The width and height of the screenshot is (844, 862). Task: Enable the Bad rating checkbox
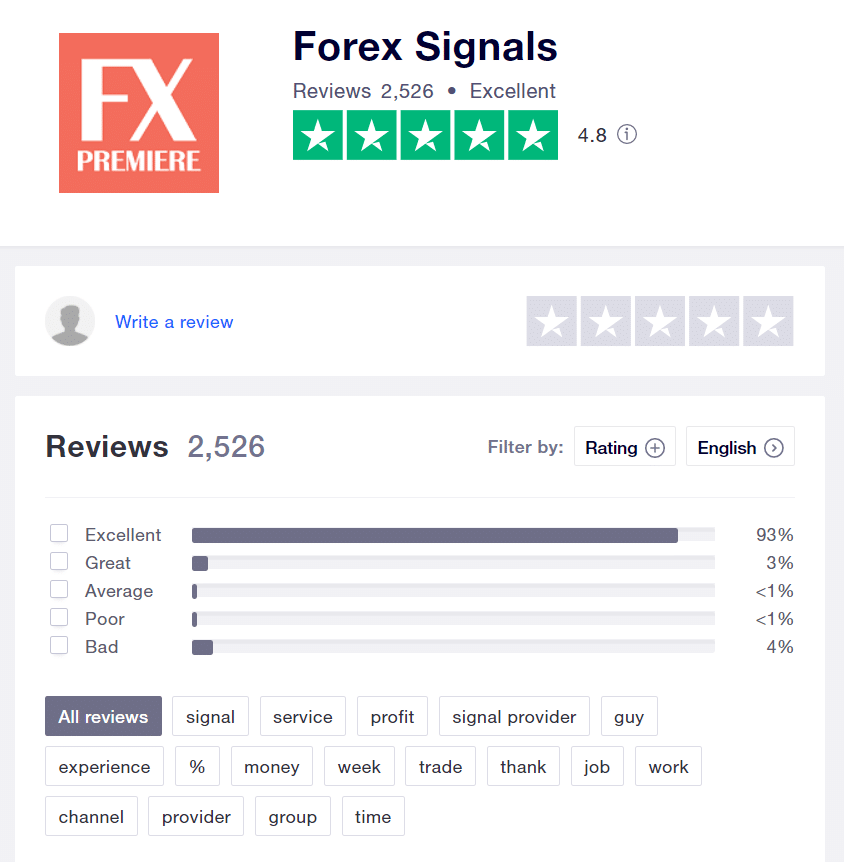coord(59,645)
